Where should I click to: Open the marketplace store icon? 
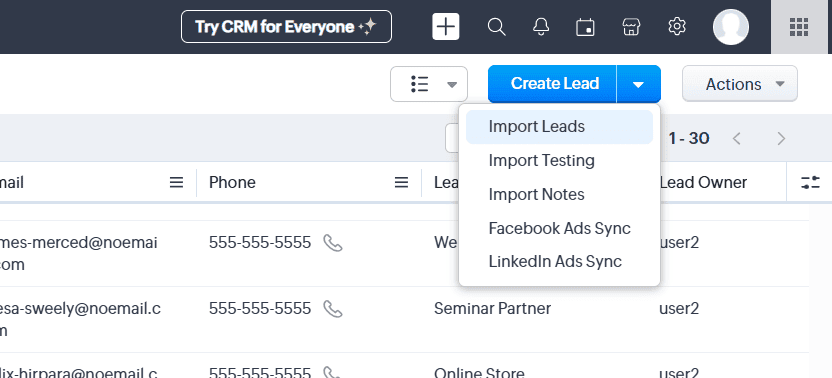click(631, 27)
